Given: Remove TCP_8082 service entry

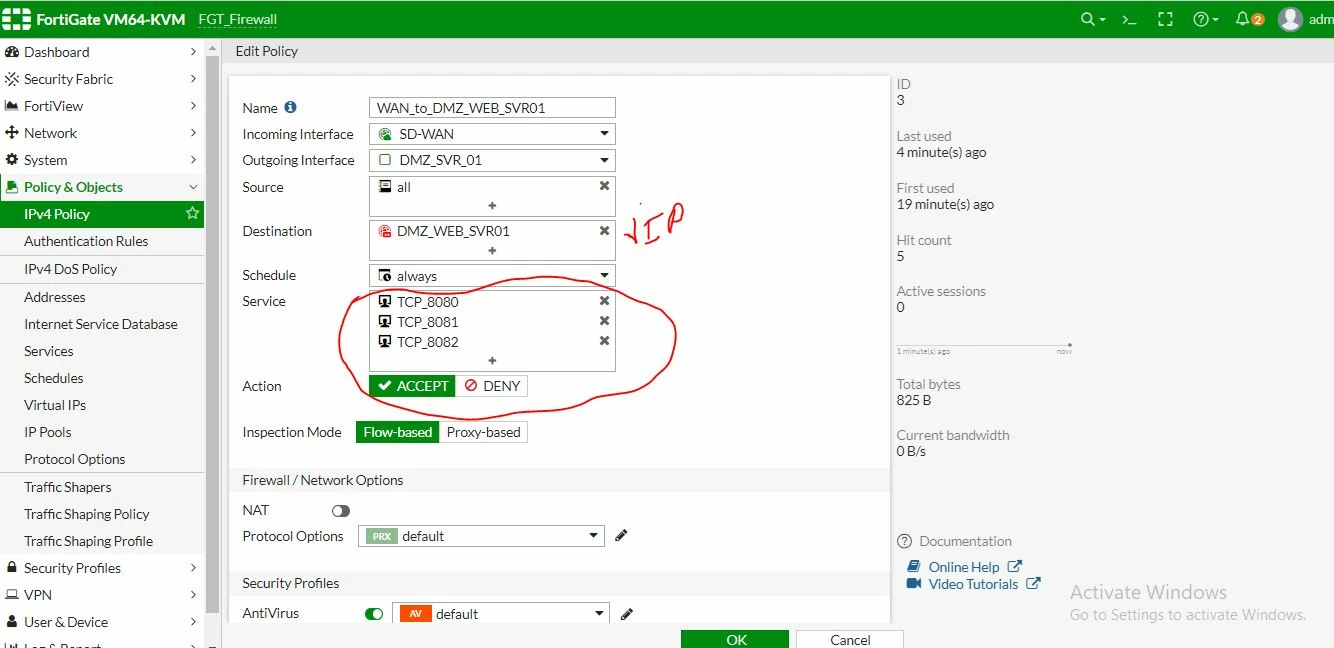Looking at the screenshot, I should tap(604, 341).
